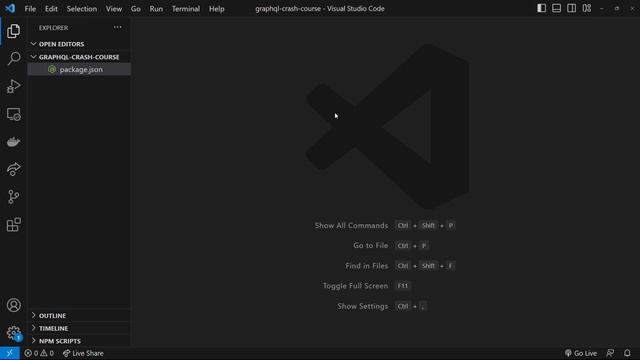
Task: Open the Run menu
Action: (156, 9)
